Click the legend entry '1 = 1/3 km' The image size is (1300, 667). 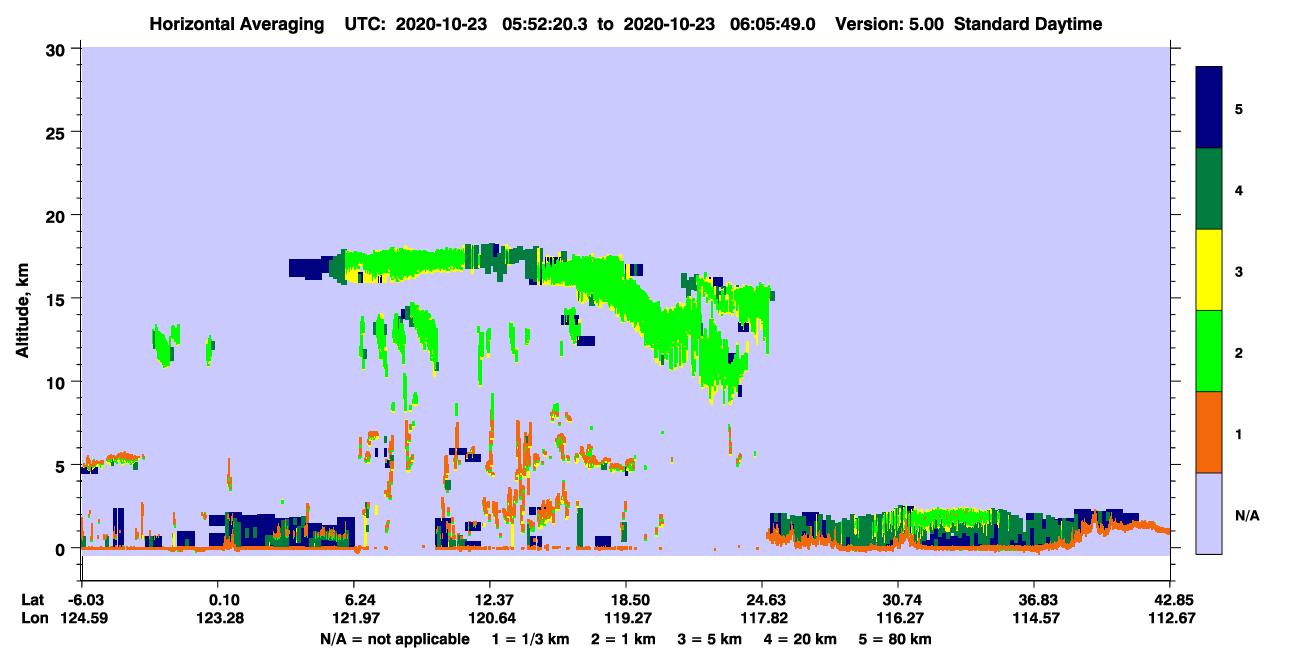(x=531, y=639)
